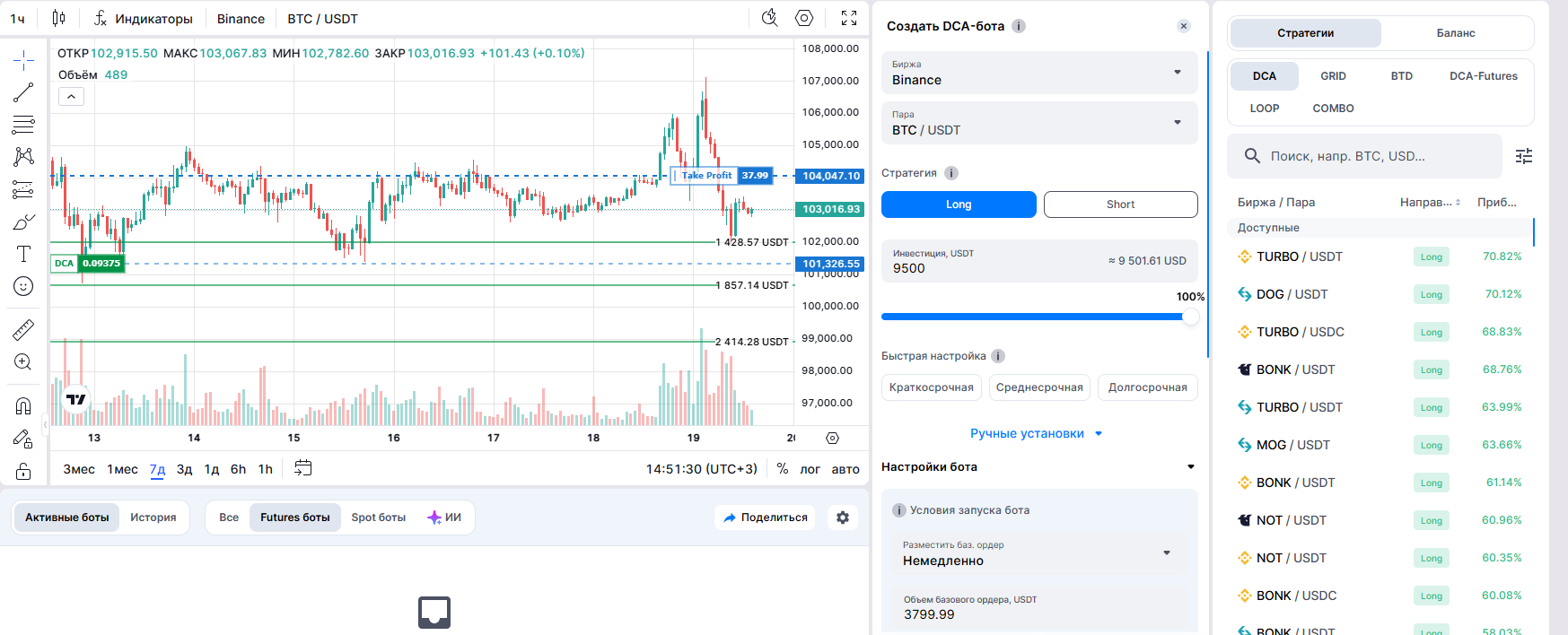Select the Long strategy

pos(959,204)
